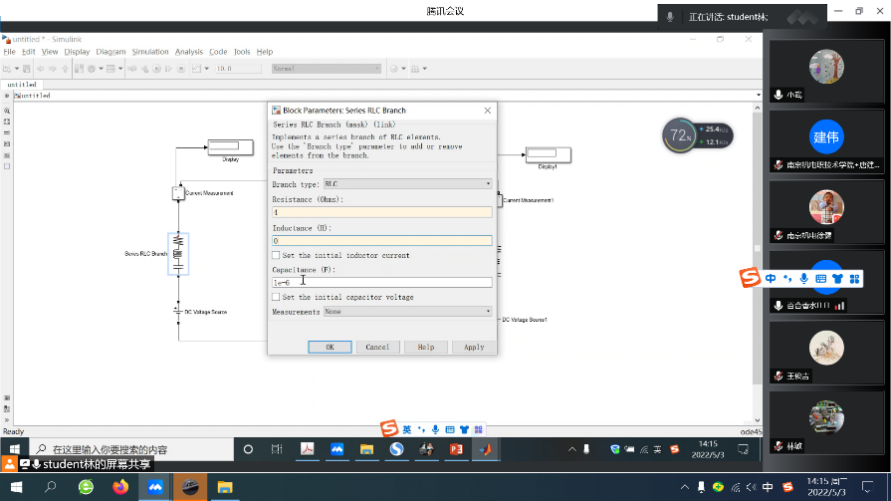891x501 pixels.
Task: Open the Simulation menu
Action: 150,52
